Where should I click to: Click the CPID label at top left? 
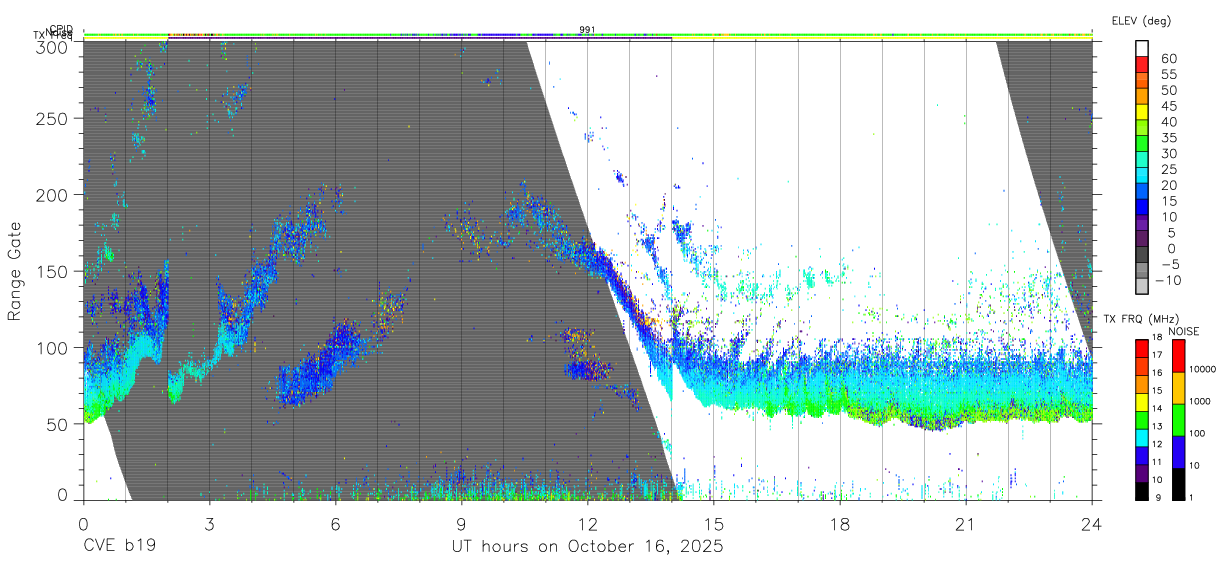(60, 29)
